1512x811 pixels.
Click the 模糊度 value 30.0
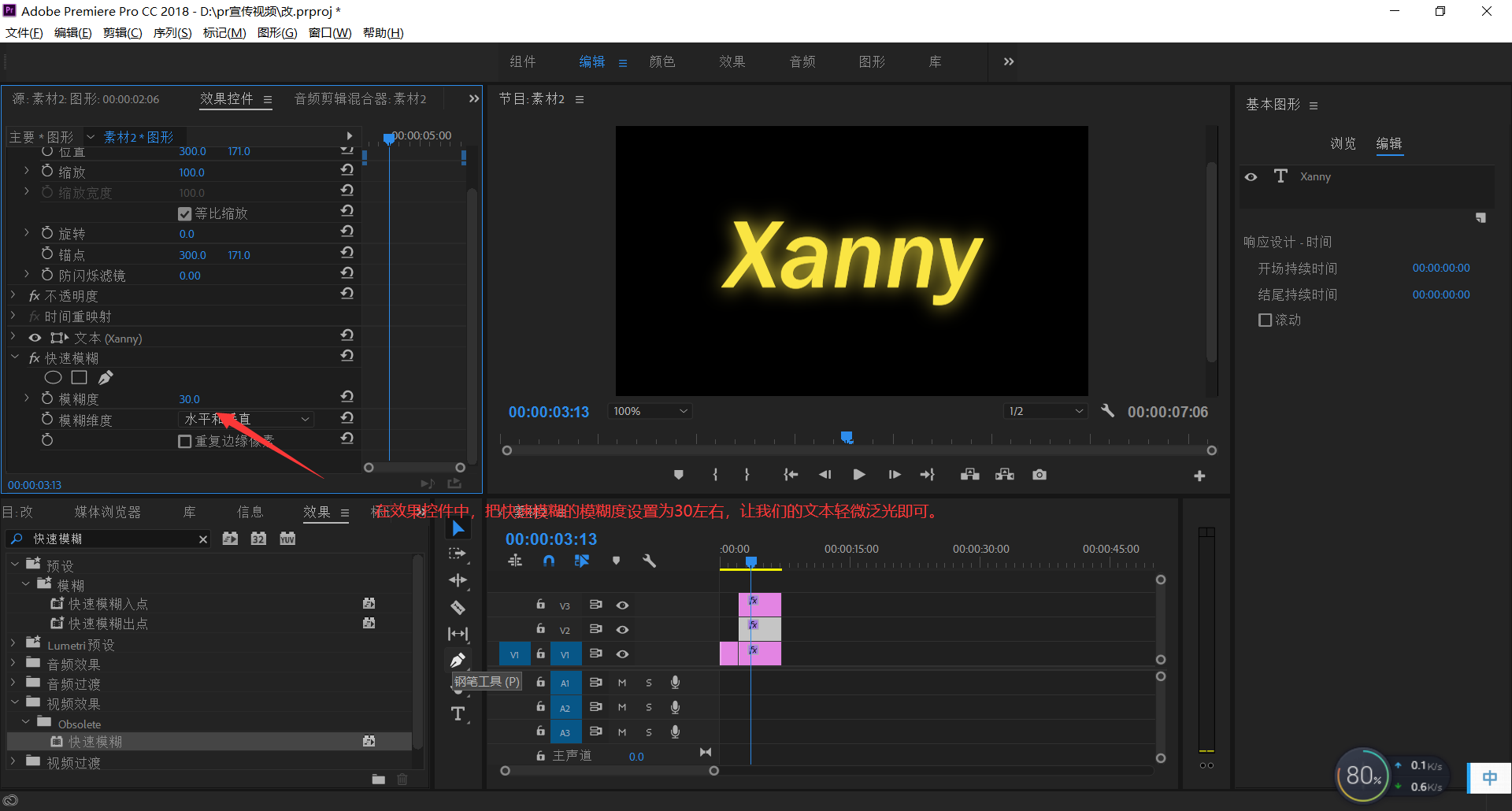coord(189,399)
